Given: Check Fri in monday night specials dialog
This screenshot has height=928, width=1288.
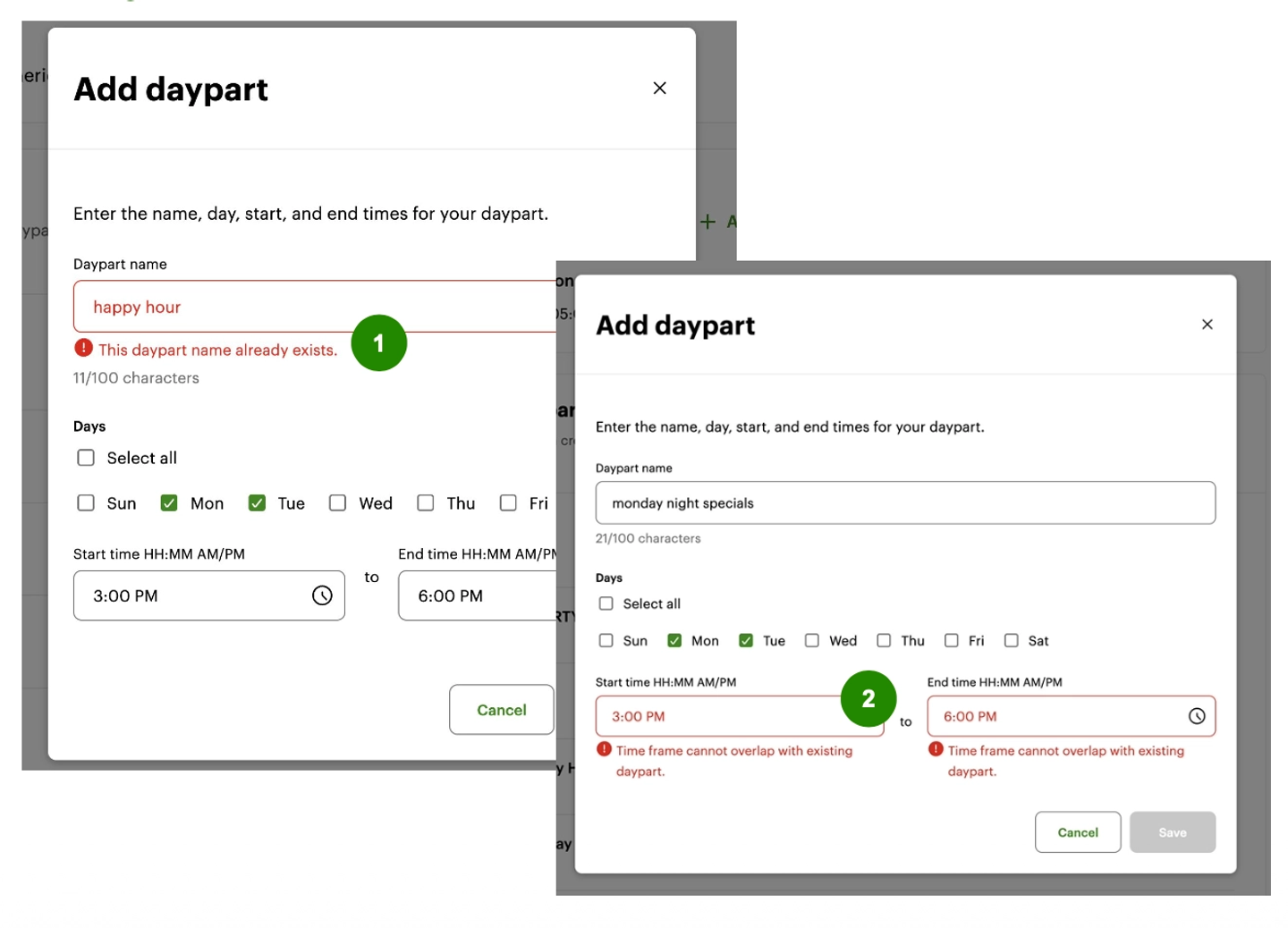Looking at the screenshot, I should (952, 640).
